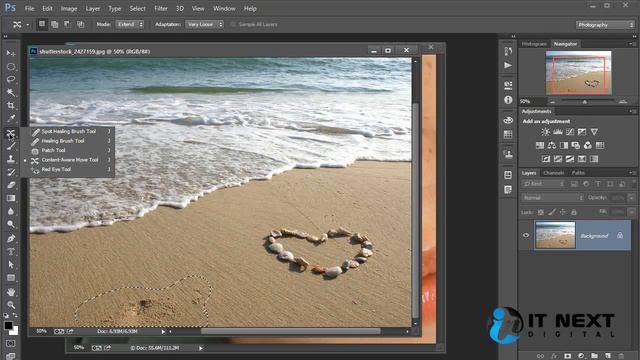Select the Gradient tool

click(11, 198)
